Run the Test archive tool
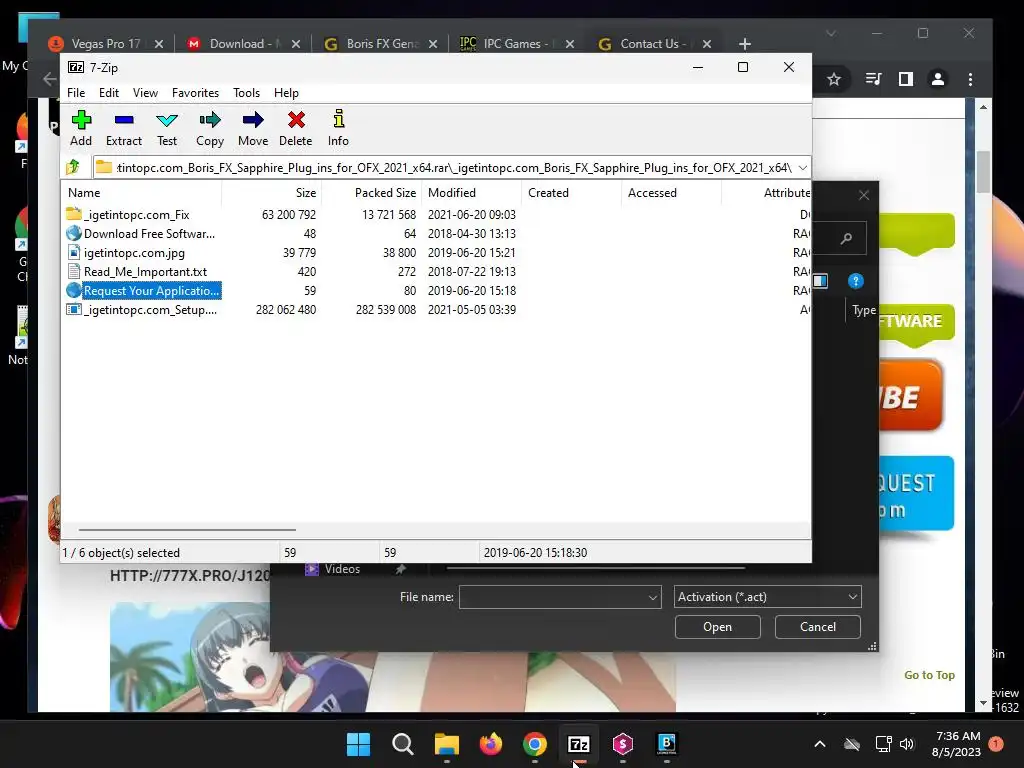 click(x=167, y=128)
